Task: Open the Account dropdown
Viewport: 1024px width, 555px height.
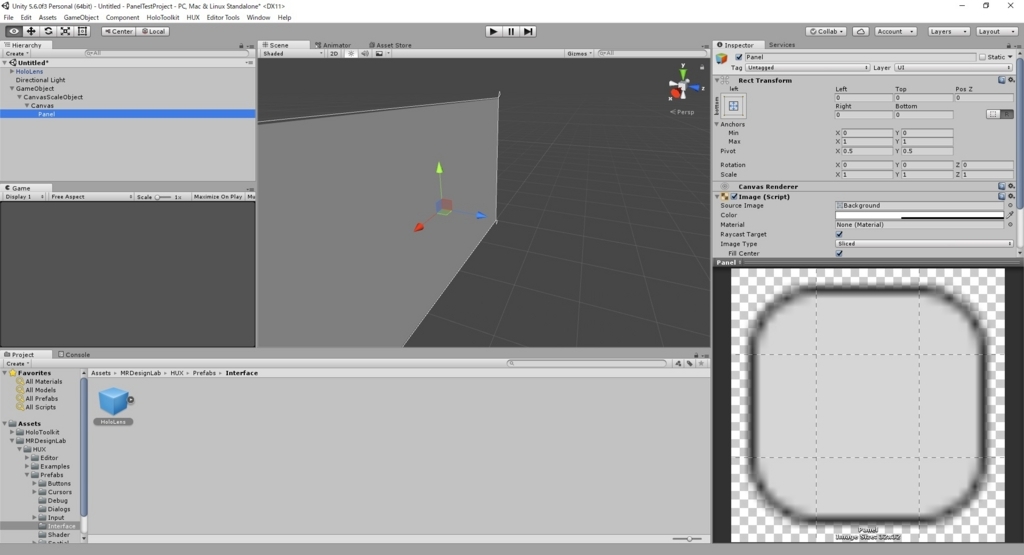Action: coord(895,31)
